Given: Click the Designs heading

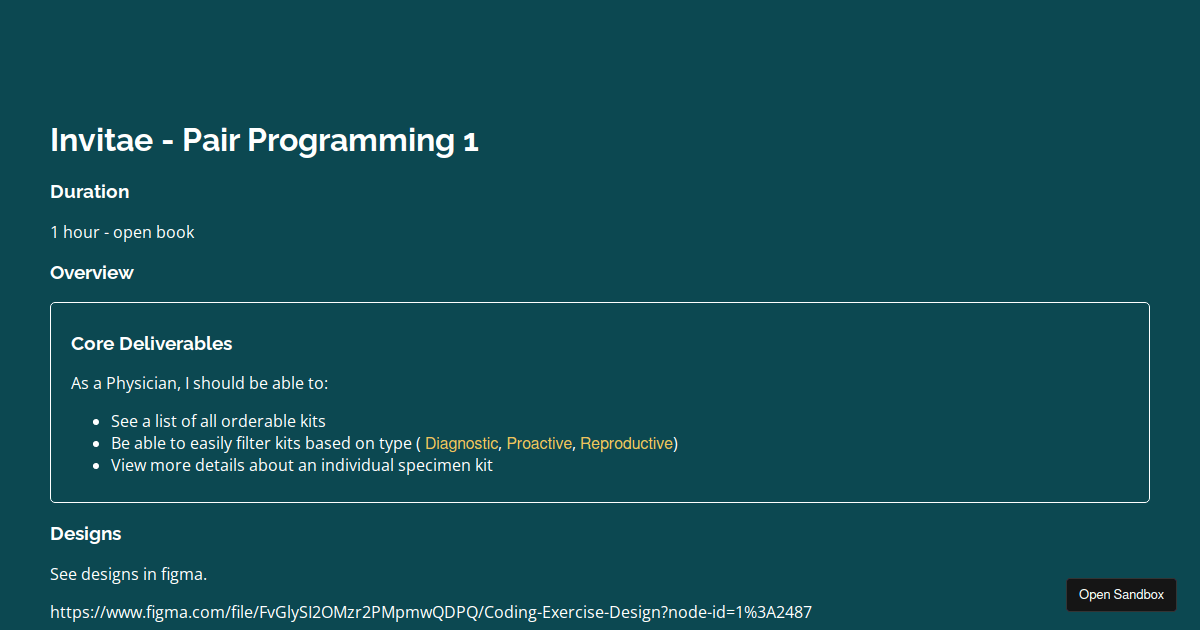Looking at the screenshot, I should [x=86, y=534].
